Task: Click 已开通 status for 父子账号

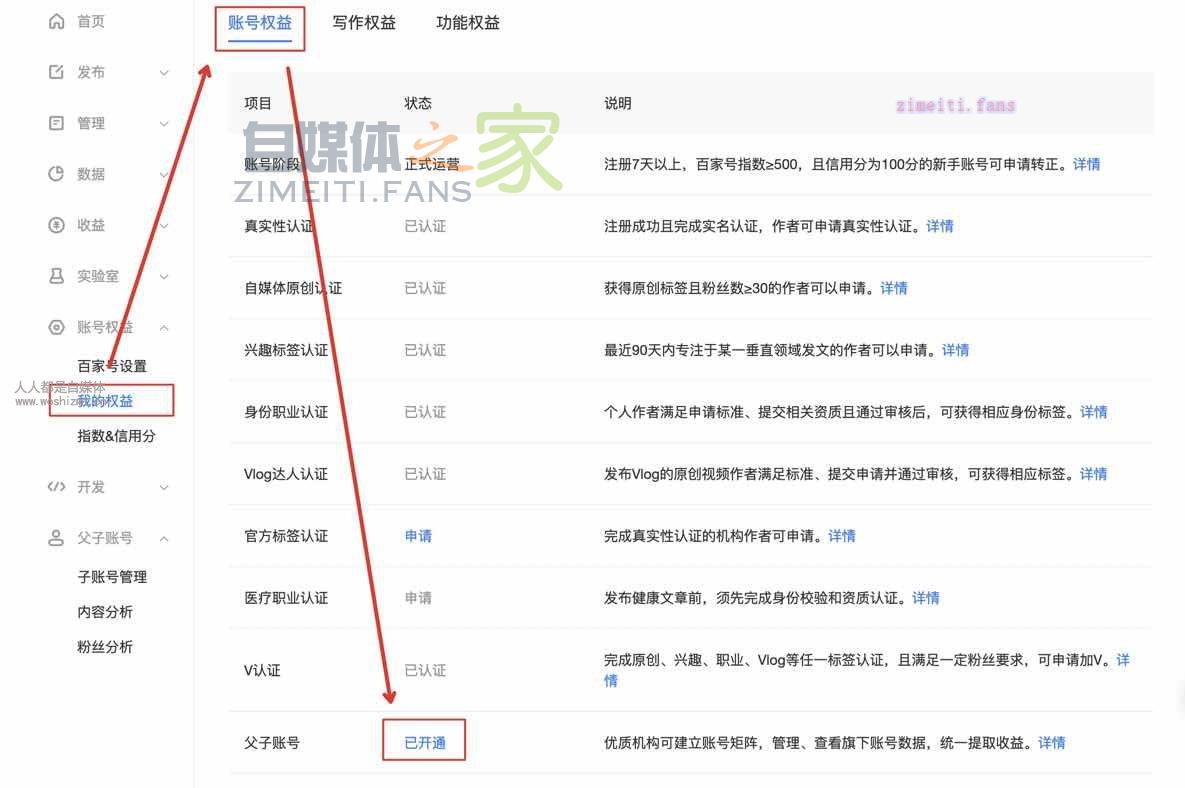Action: click(425, 743)
